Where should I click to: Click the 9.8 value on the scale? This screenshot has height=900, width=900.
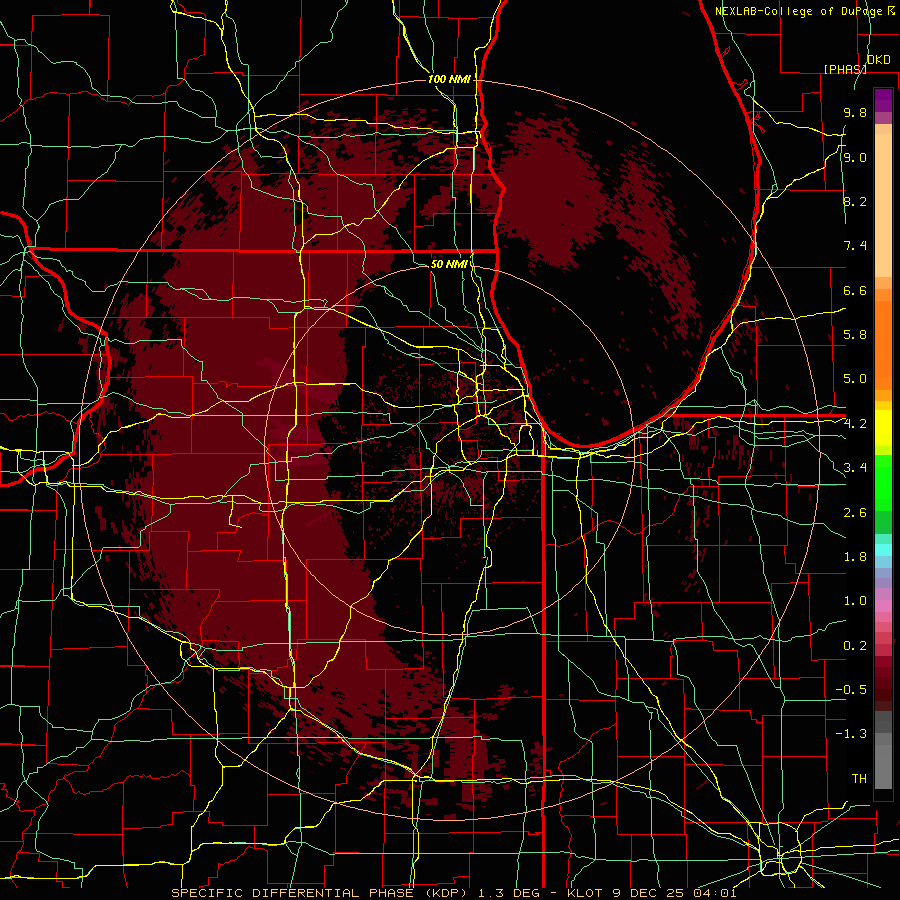(855, 113)
